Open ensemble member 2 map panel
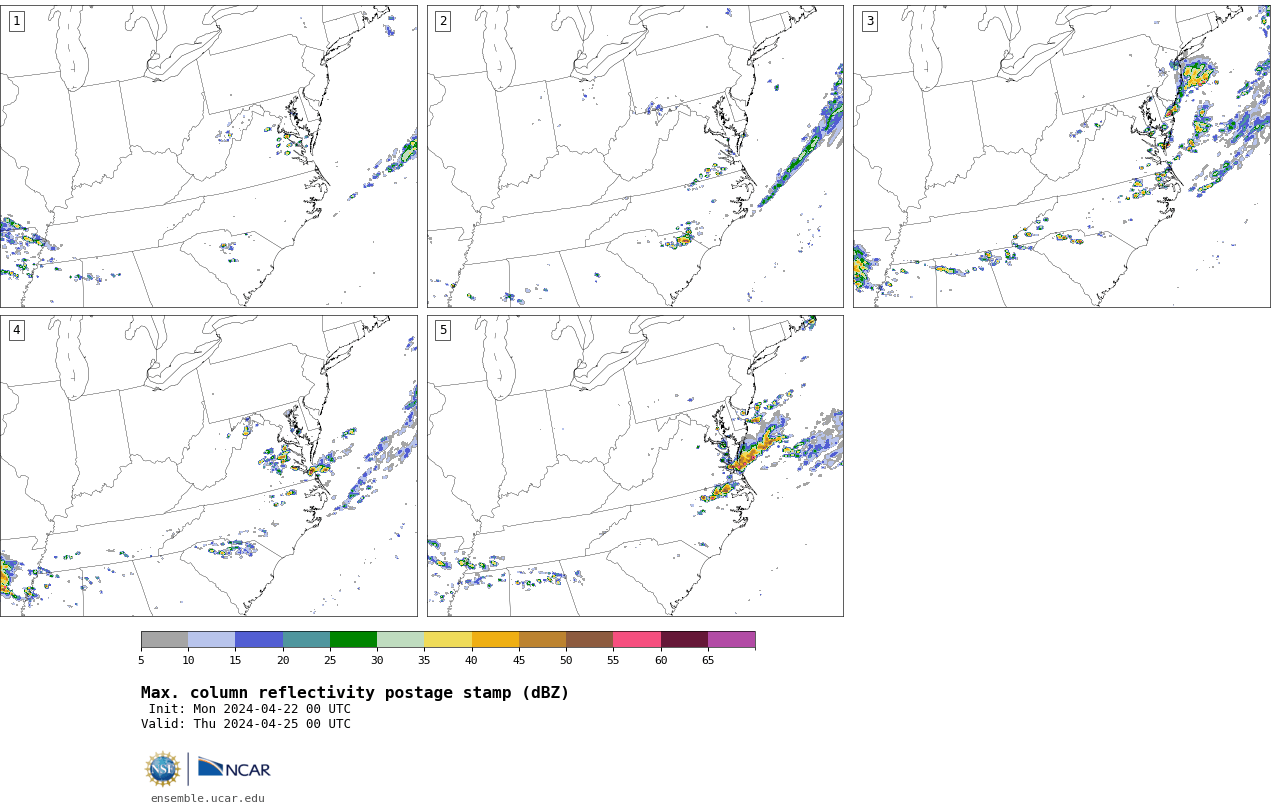Screen dimensions: 1280x809 coord(635,156)
